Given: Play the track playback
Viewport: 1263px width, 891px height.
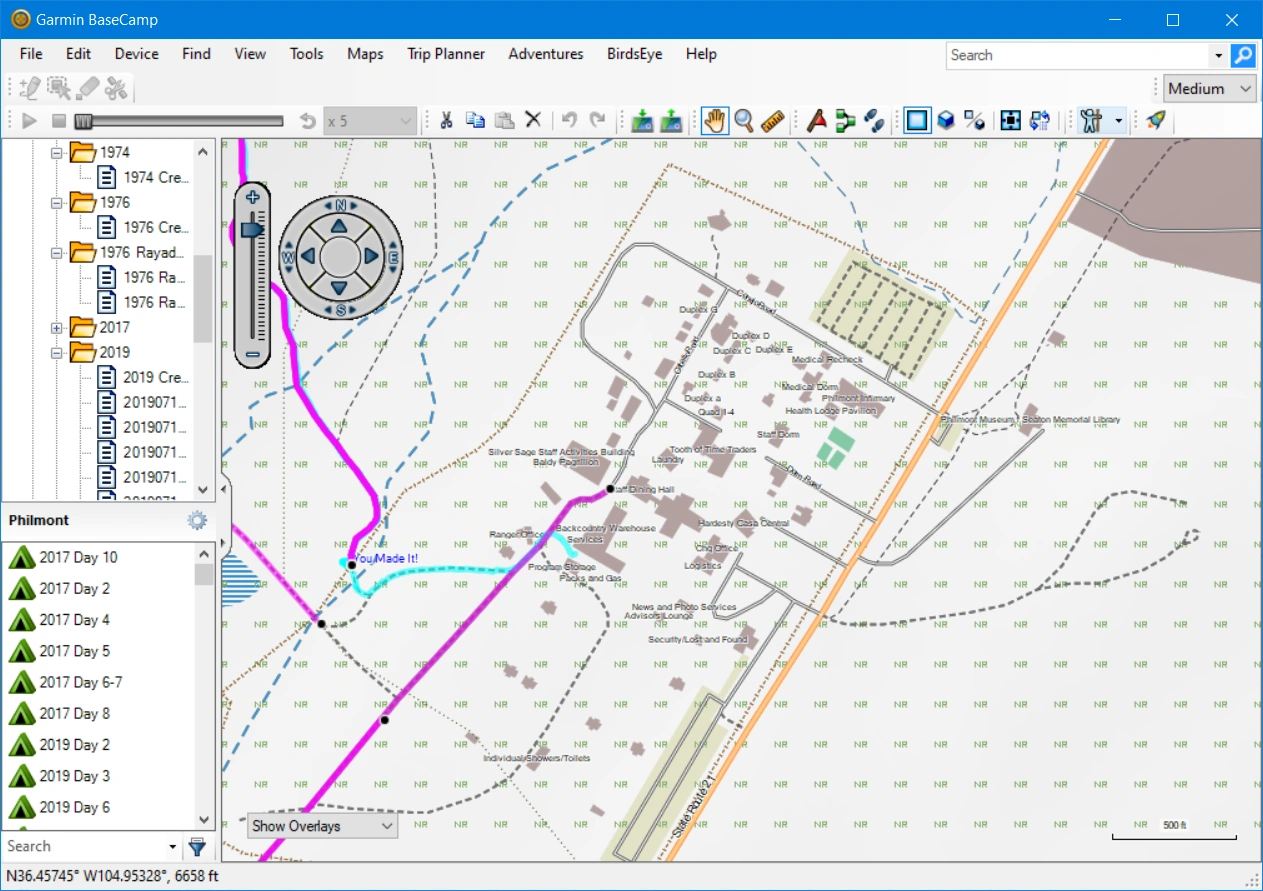Looking at the screenshot, I should tap(29, 121).
